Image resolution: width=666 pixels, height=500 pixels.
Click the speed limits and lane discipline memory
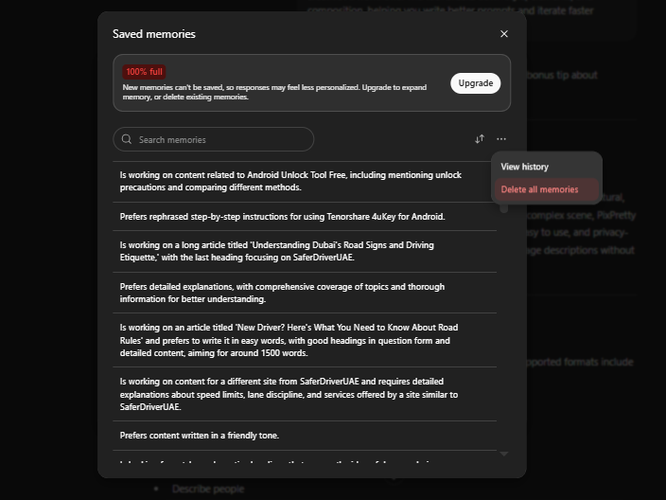291,394
